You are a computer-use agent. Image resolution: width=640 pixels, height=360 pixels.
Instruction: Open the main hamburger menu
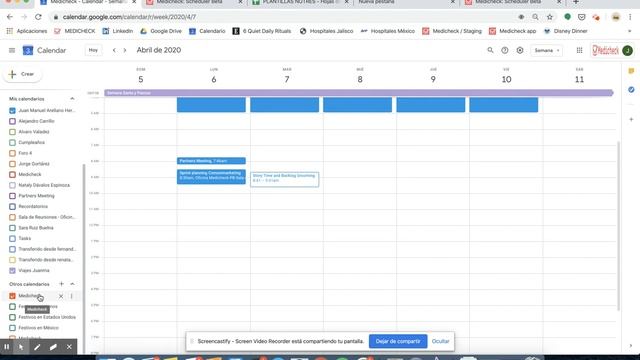click(x=12, y=50)
